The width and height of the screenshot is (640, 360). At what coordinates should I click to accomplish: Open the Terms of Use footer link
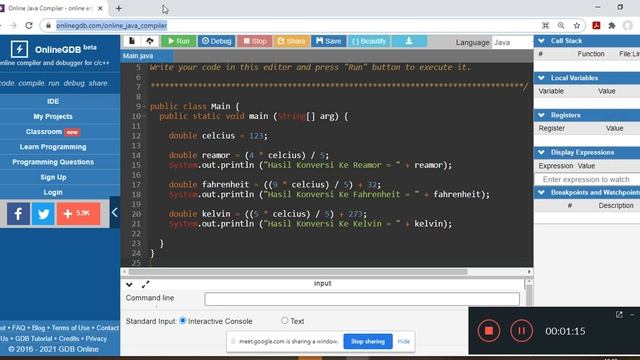71,328
